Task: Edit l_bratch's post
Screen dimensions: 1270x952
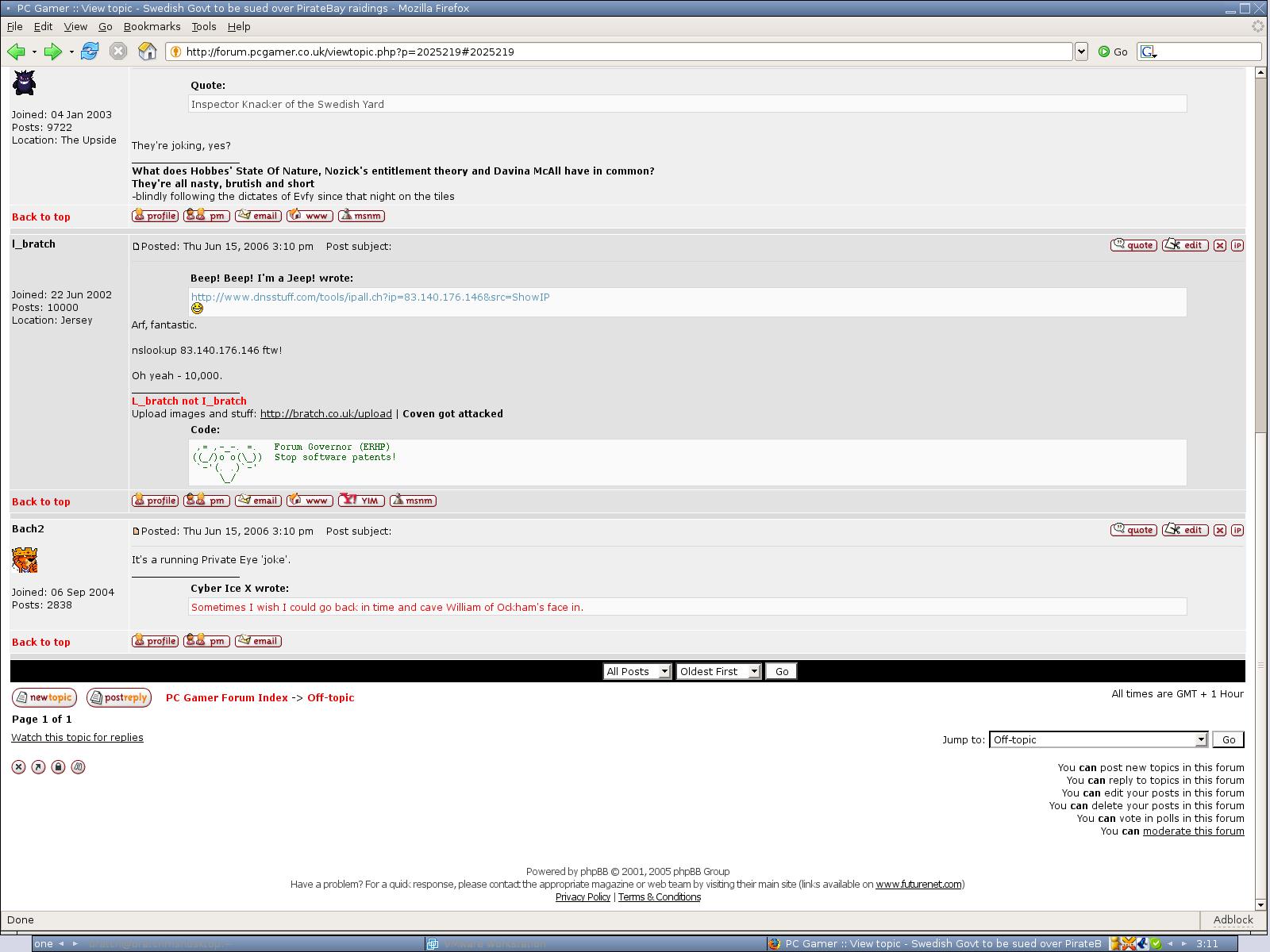Action: click(1185, 245)
